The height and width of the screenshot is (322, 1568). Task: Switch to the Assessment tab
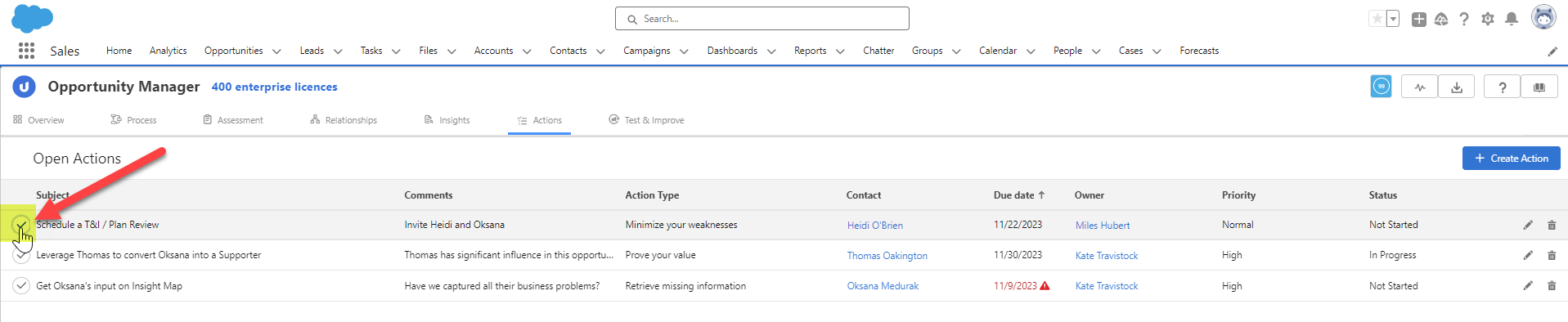(233, 120)
